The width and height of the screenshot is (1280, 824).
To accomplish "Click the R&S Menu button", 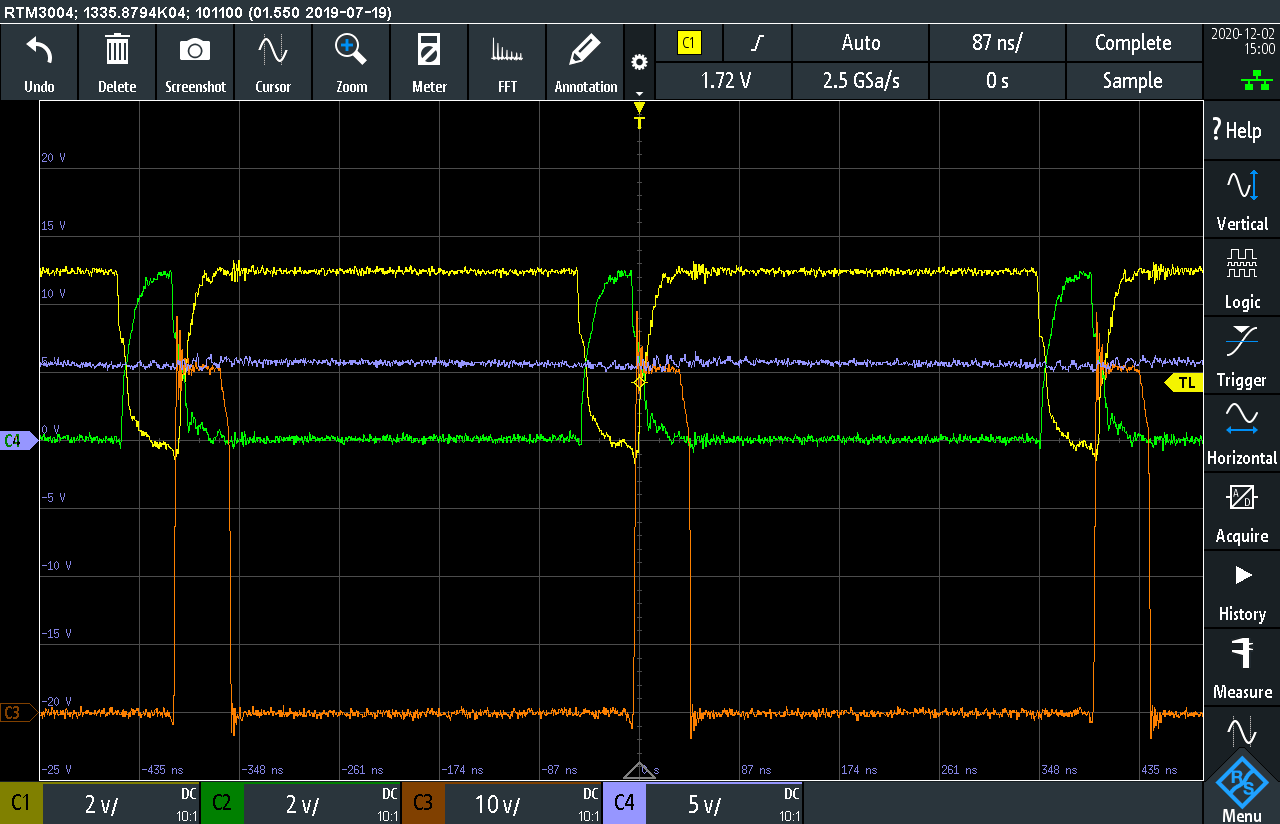I will [x=1241, y=787].
